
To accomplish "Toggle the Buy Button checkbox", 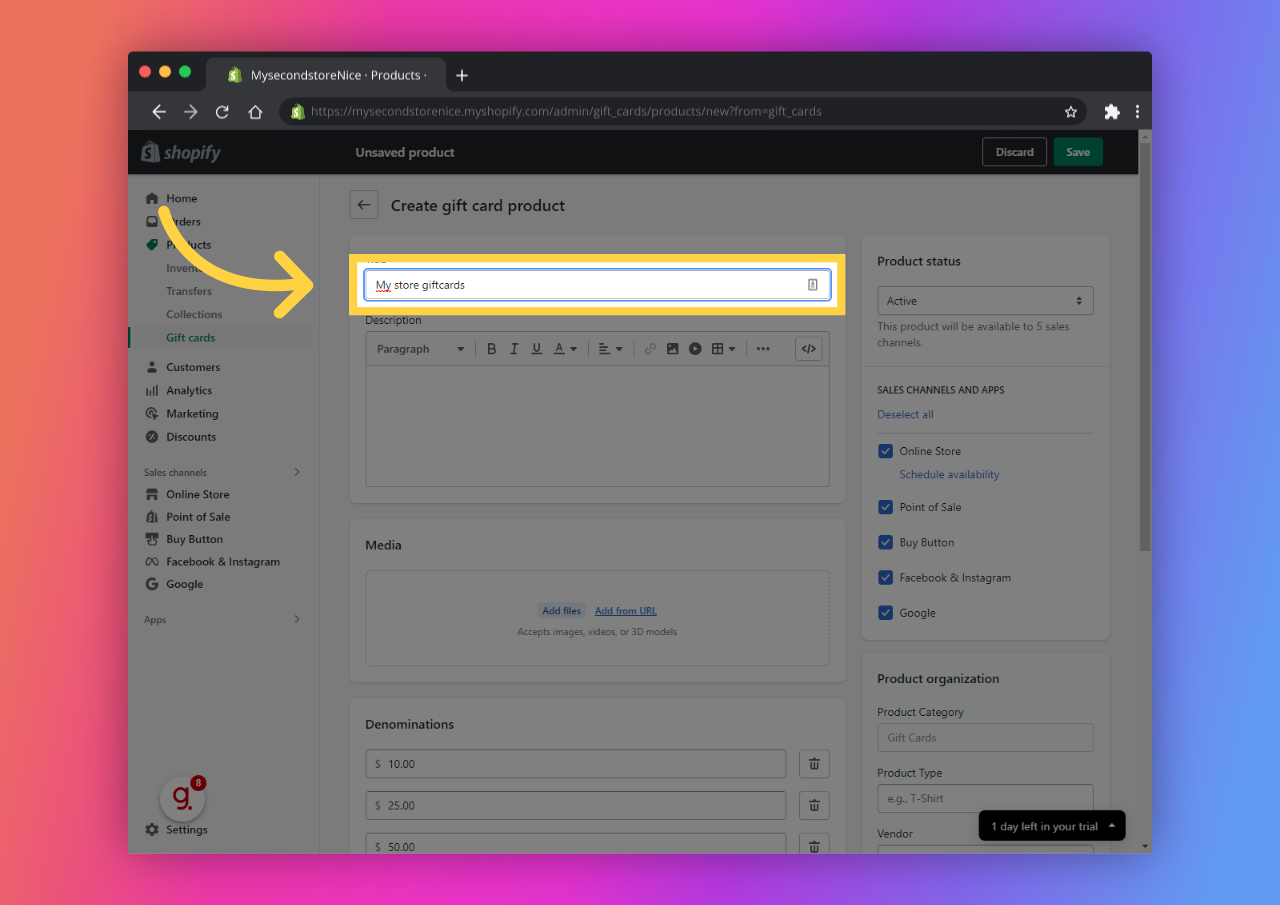I will (885, 542).
